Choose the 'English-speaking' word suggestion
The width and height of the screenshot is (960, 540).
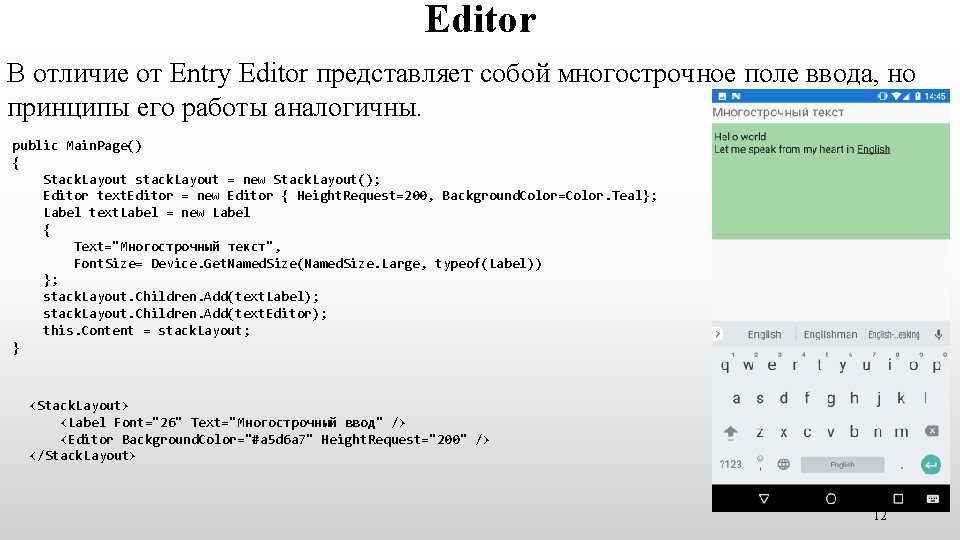894,334
